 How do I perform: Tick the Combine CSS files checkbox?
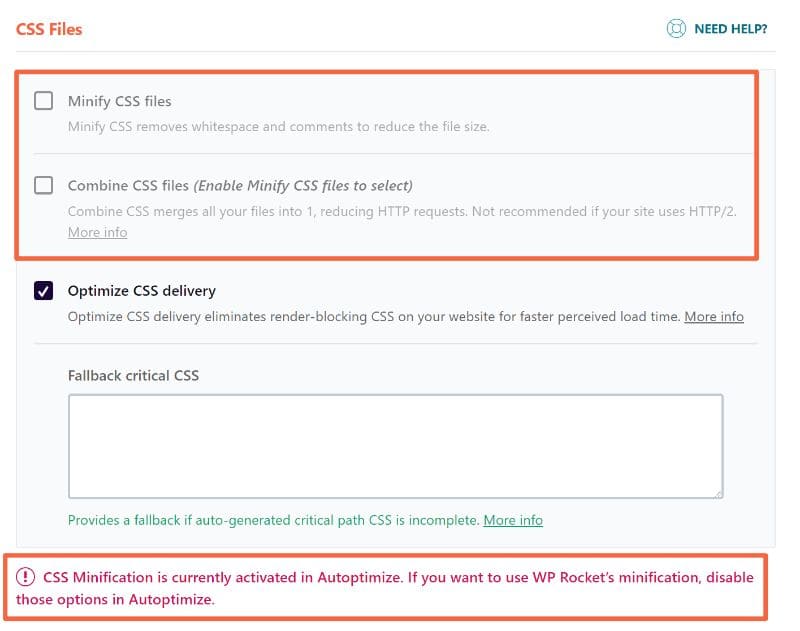click(x=44, y=185)
